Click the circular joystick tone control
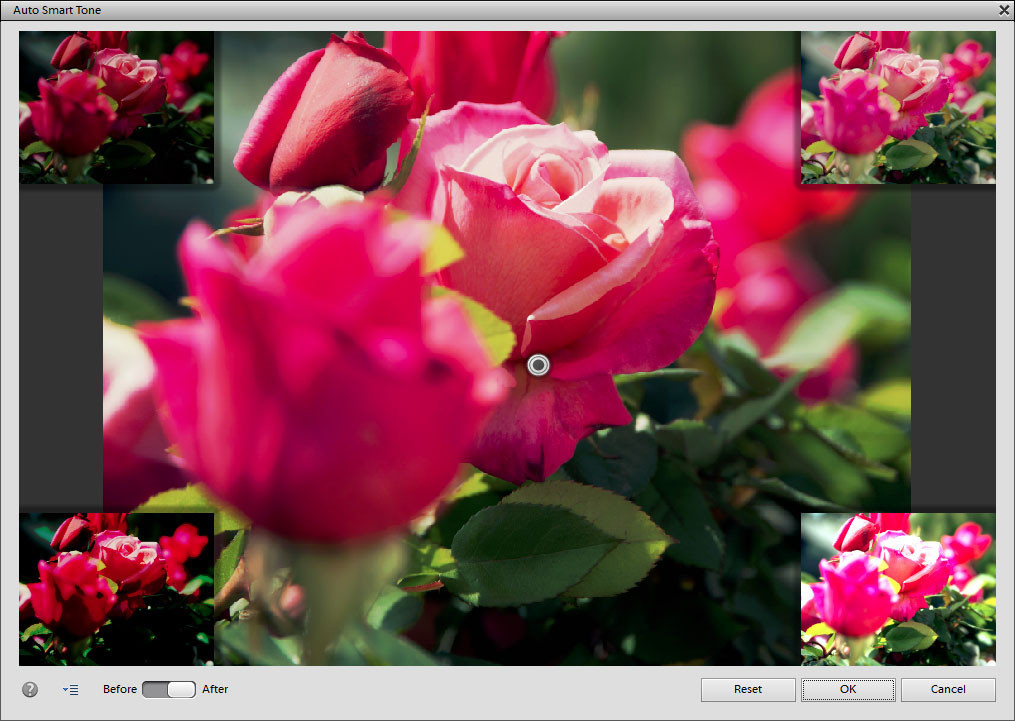Image resolution: width=1015 pixels, height=721 pixels. tap(538, 365)
